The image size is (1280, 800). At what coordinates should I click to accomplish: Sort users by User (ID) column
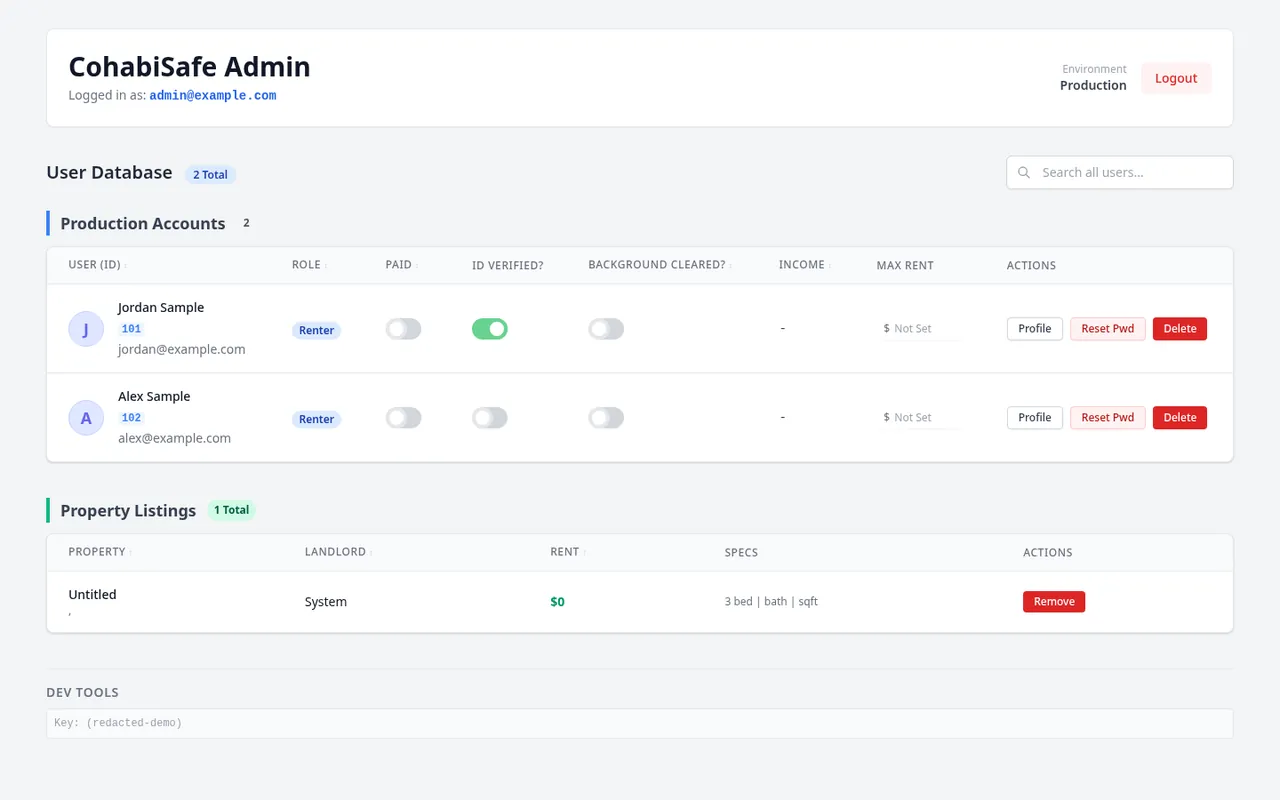click(97, 265)
